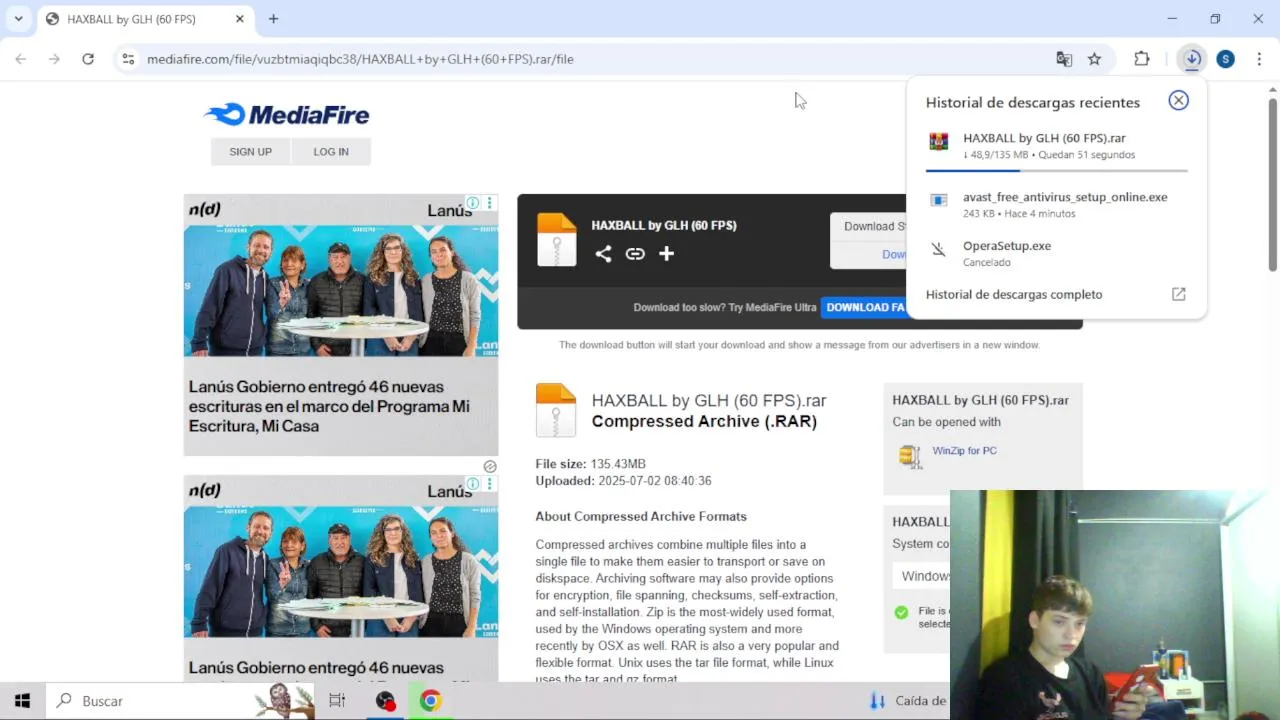Select the cancelled OperaSetup.exe download entry

point(1056,253)
